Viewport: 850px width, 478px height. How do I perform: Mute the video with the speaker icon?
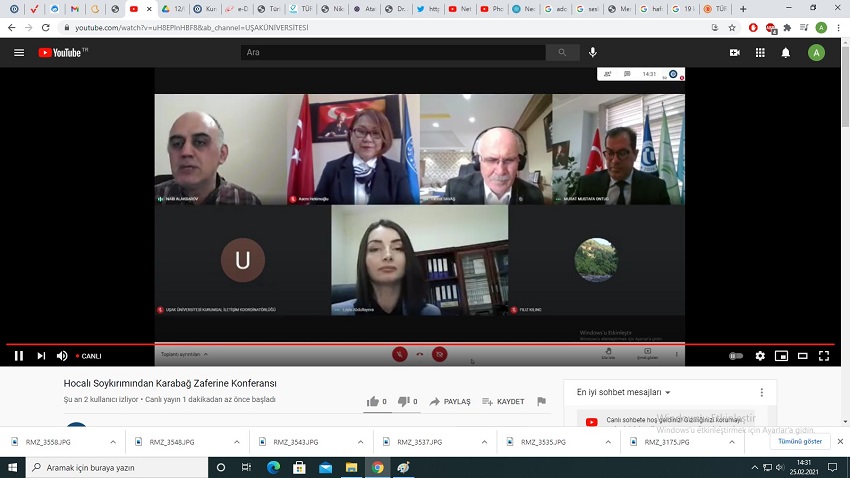(62, 355)
